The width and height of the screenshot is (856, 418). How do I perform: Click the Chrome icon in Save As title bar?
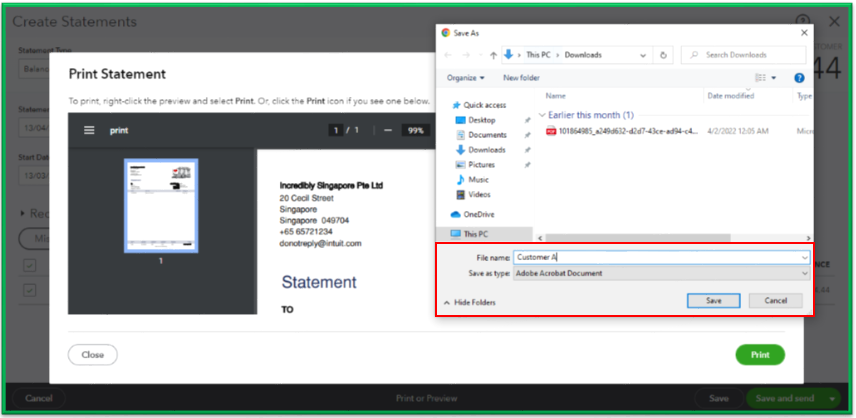[445, 33]
